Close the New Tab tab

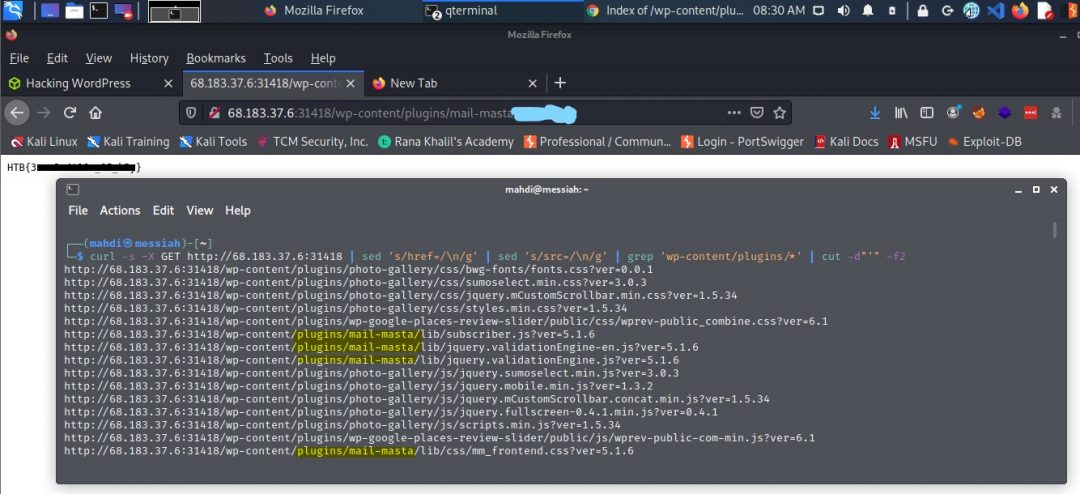(532, 83)
